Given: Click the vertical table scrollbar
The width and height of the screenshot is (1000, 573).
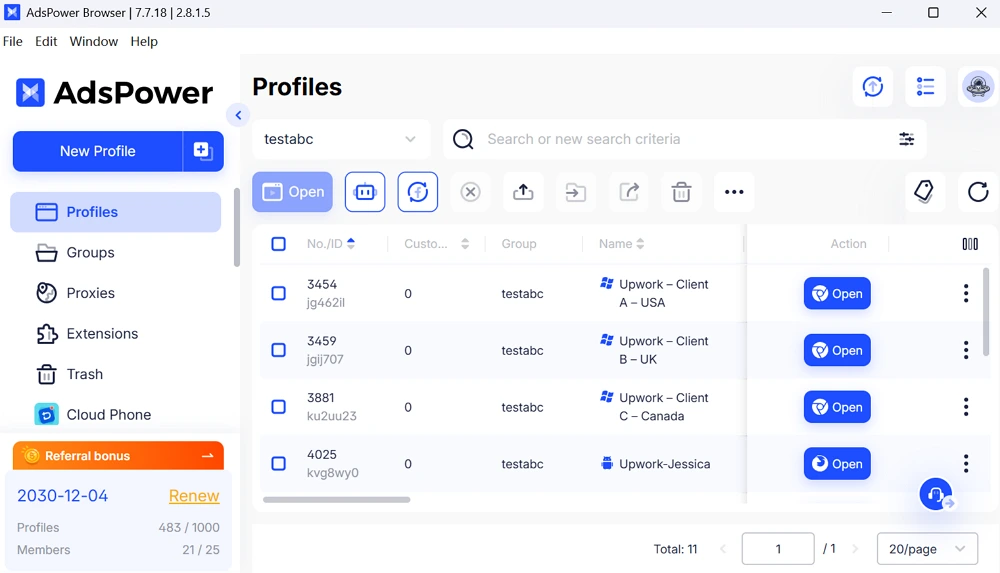Looking at the screenshot, I should click(986, 312).
